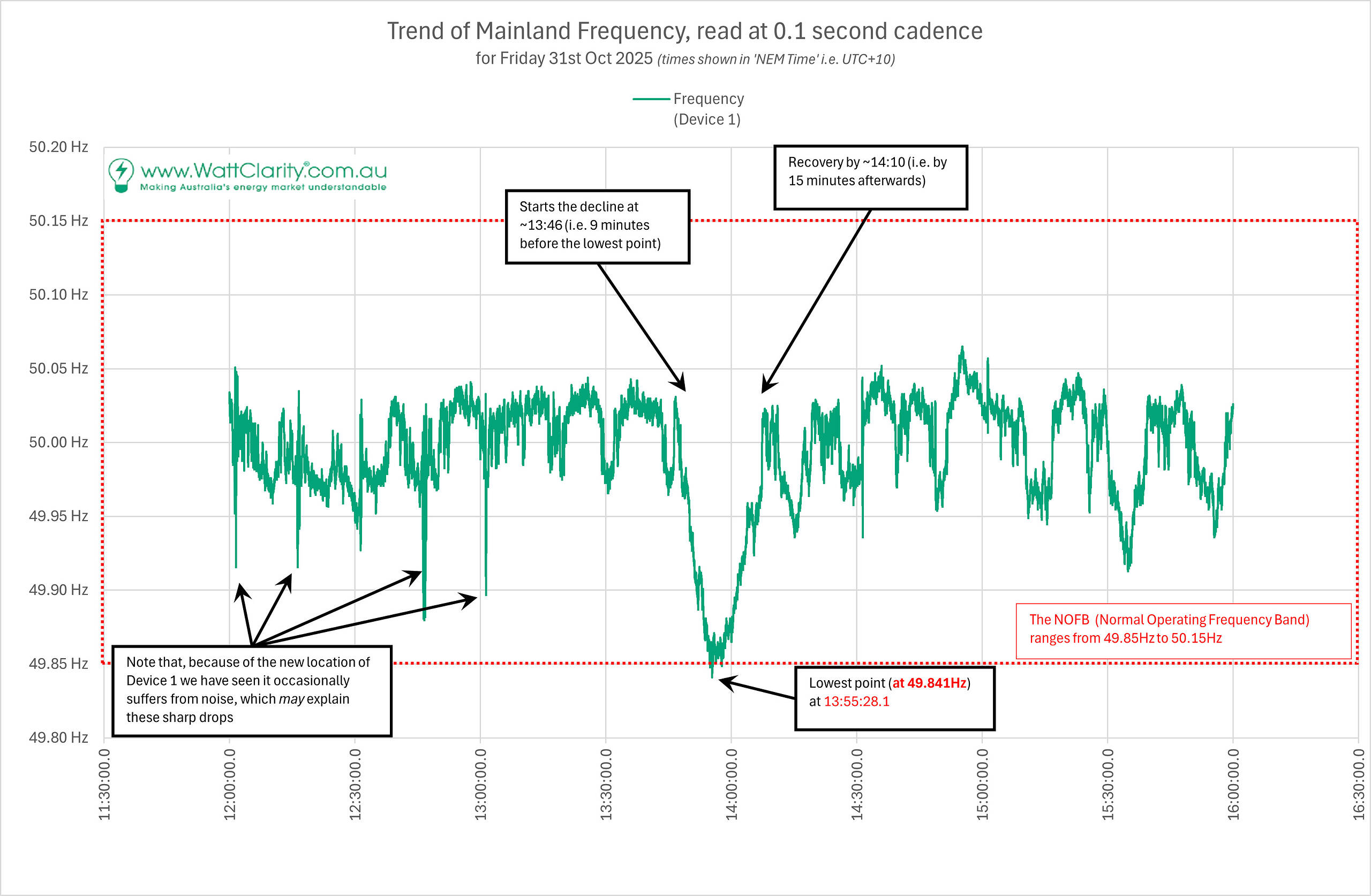Click the 50.20 Hz y-axis label
This screenshot has width=1371, height=896.
[x=58, y=147]
